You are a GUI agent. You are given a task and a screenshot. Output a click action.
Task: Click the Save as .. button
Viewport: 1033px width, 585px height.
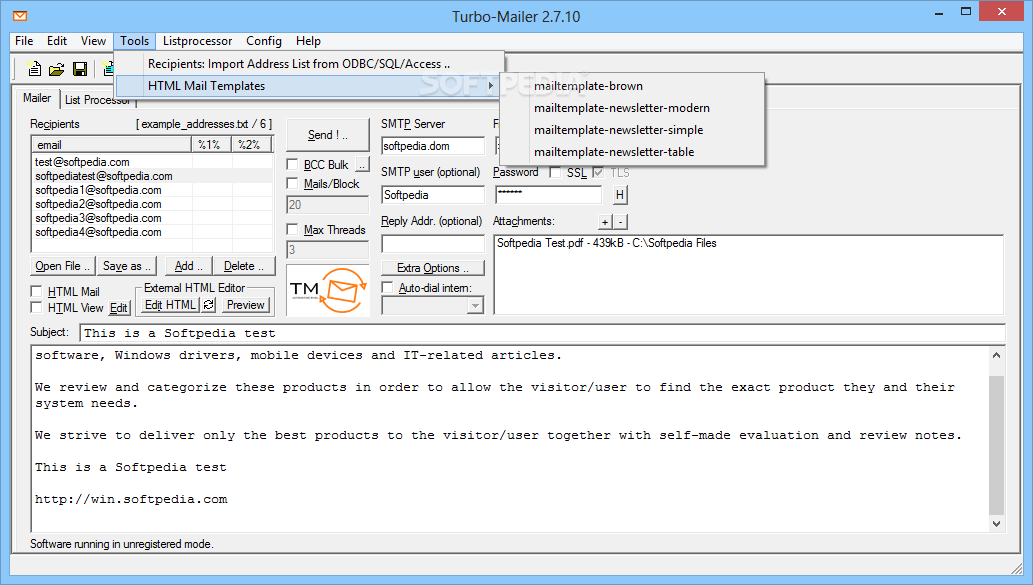tap(127, 266)
